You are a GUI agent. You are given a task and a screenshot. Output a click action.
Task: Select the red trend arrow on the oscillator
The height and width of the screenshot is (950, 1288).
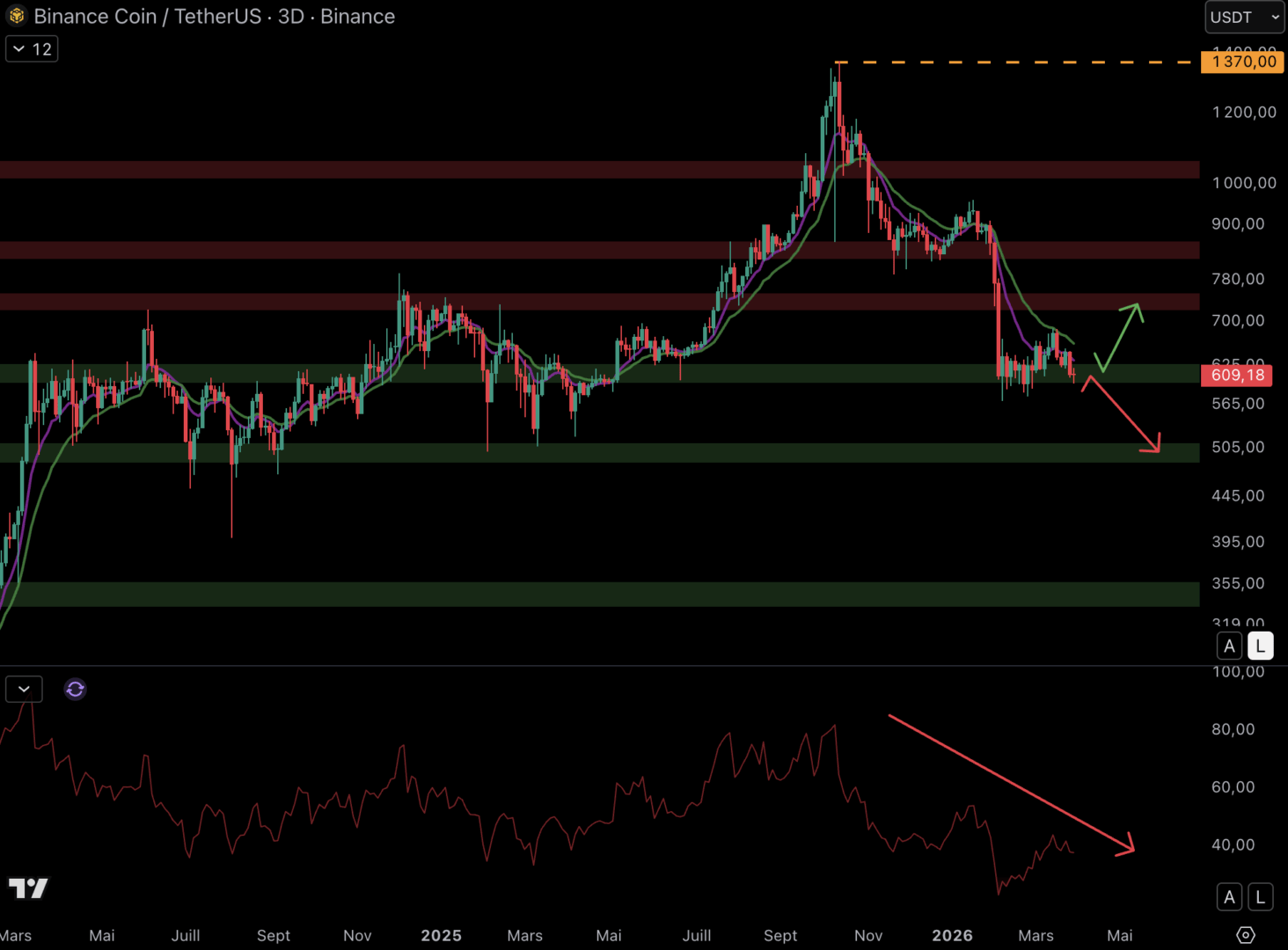point(1012,783)
